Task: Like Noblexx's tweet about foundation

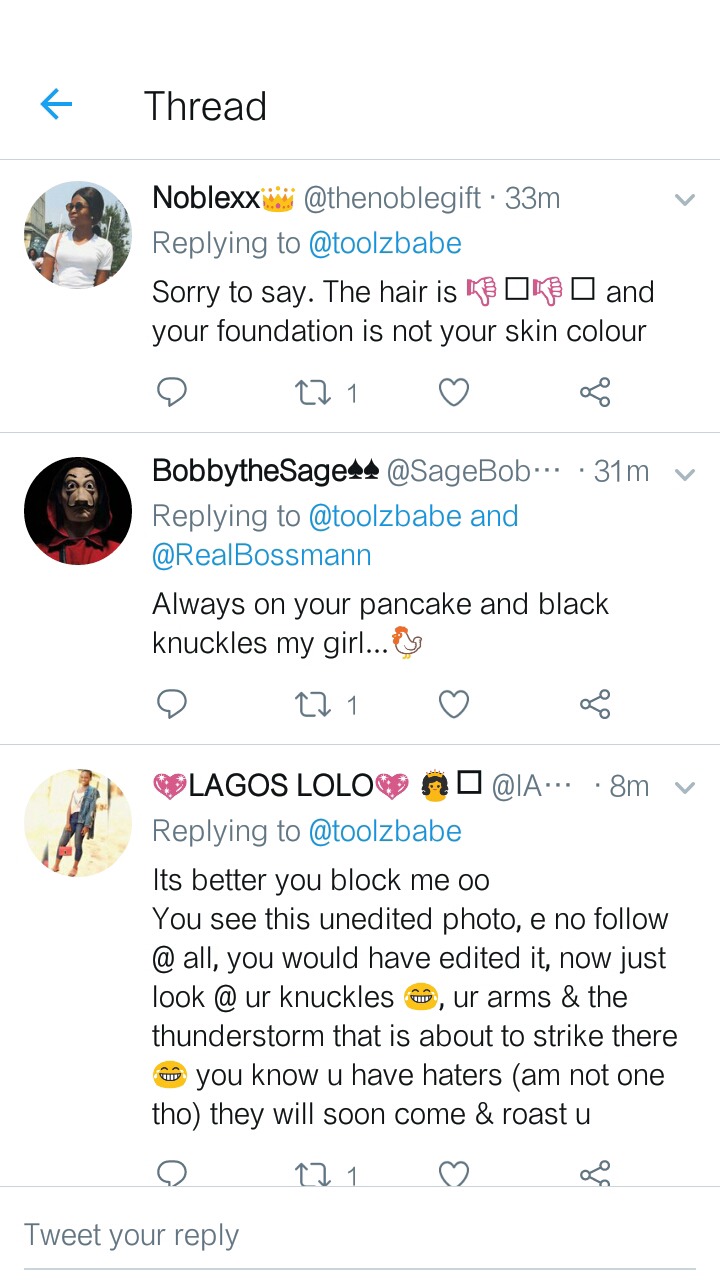Action: [454, 393]
